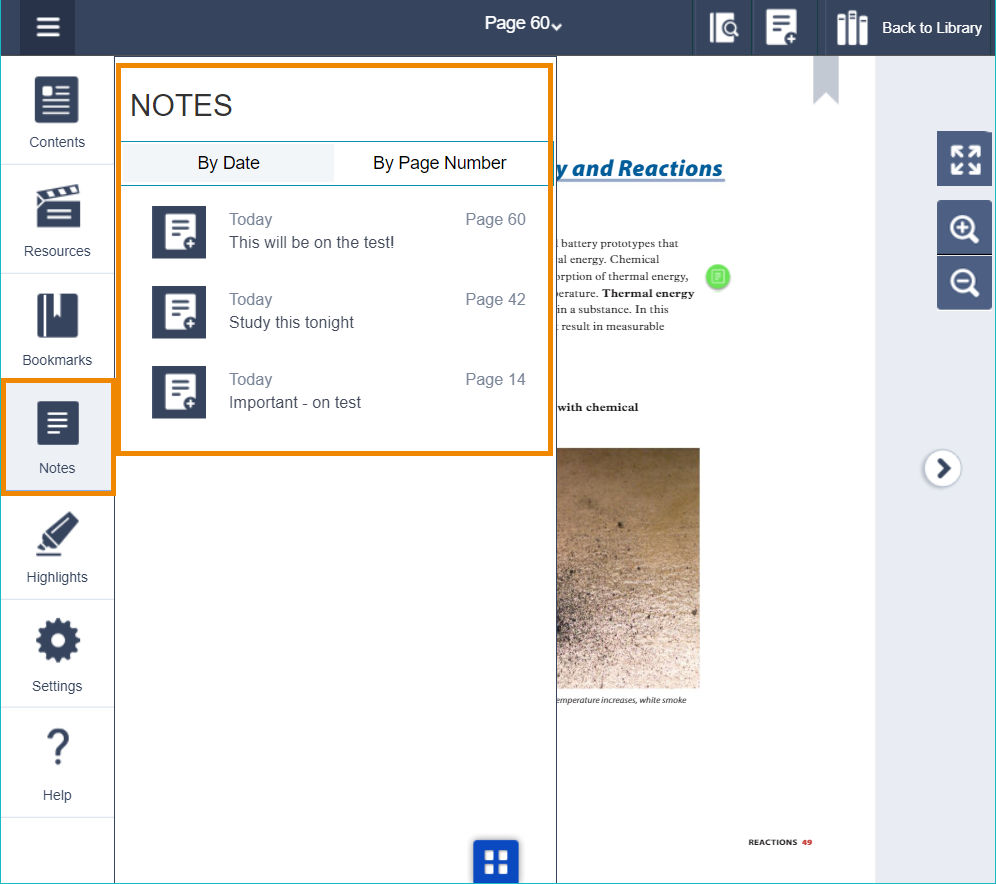This screenshot has height=884, width=996.
Task: Click the search in book icon
Action: point(724,28)
